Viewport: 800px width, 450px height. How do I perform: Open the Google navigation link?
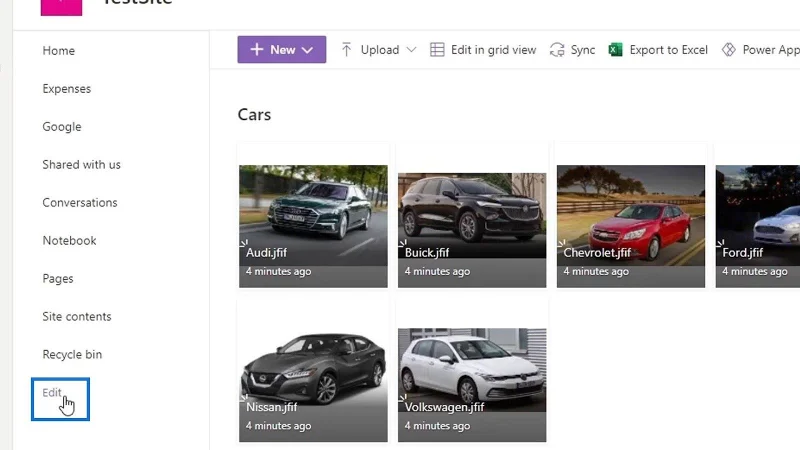(62, 127)
